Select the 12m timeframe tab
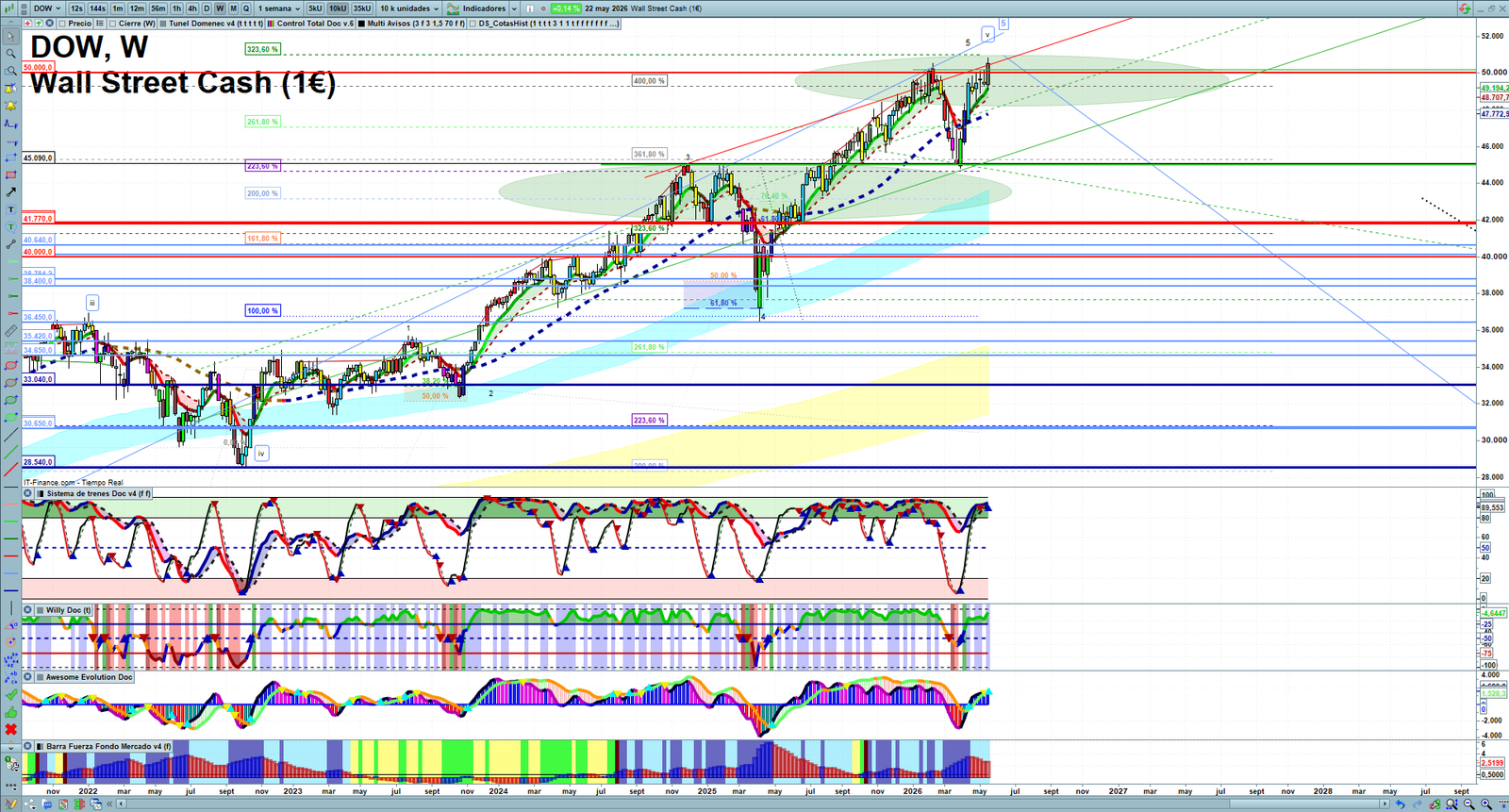 137,8
